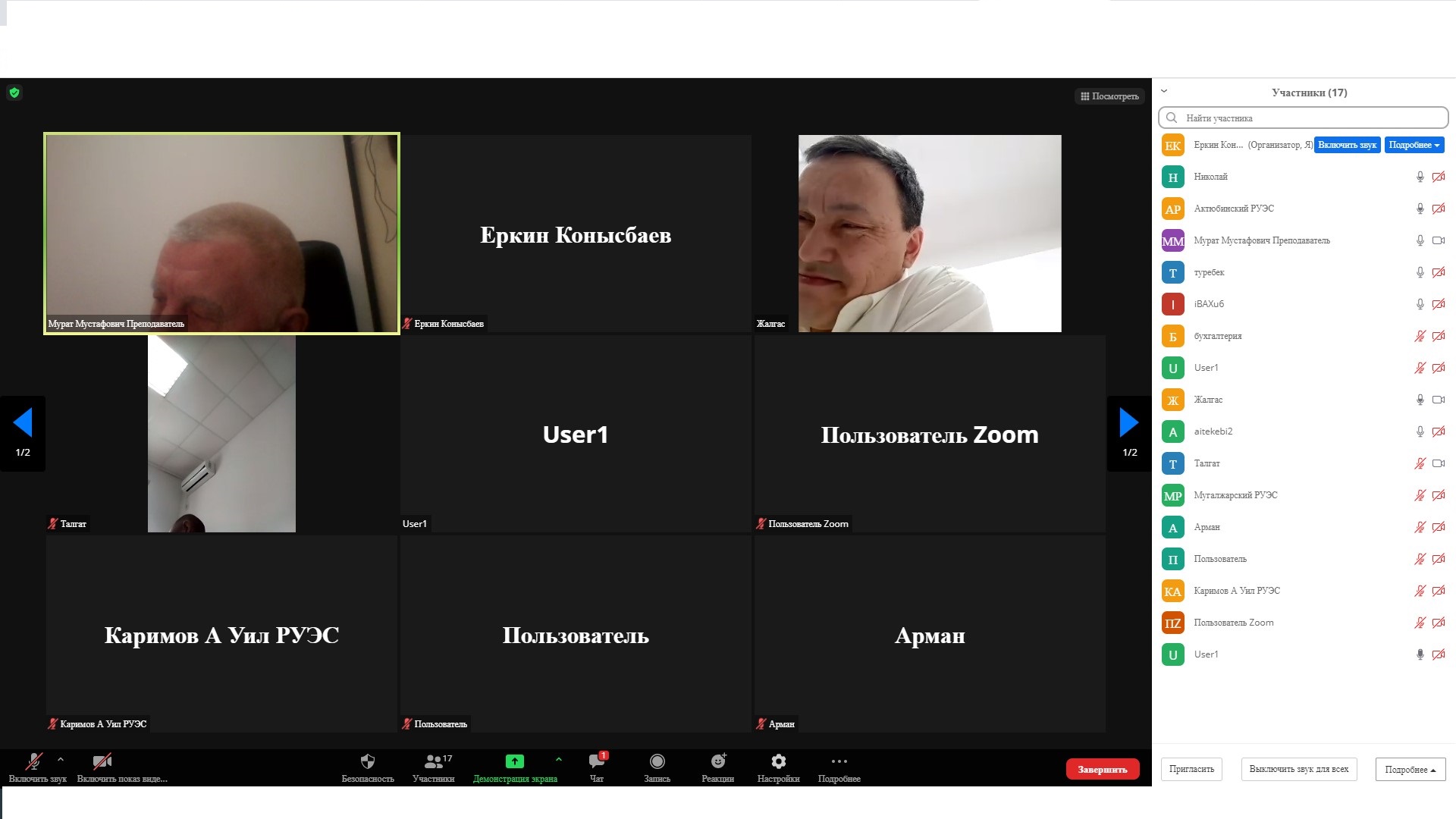Select Актюбинский РУЭС participant row
The height and width of the screenshot is (819, 1456).
coord(1304,209)
